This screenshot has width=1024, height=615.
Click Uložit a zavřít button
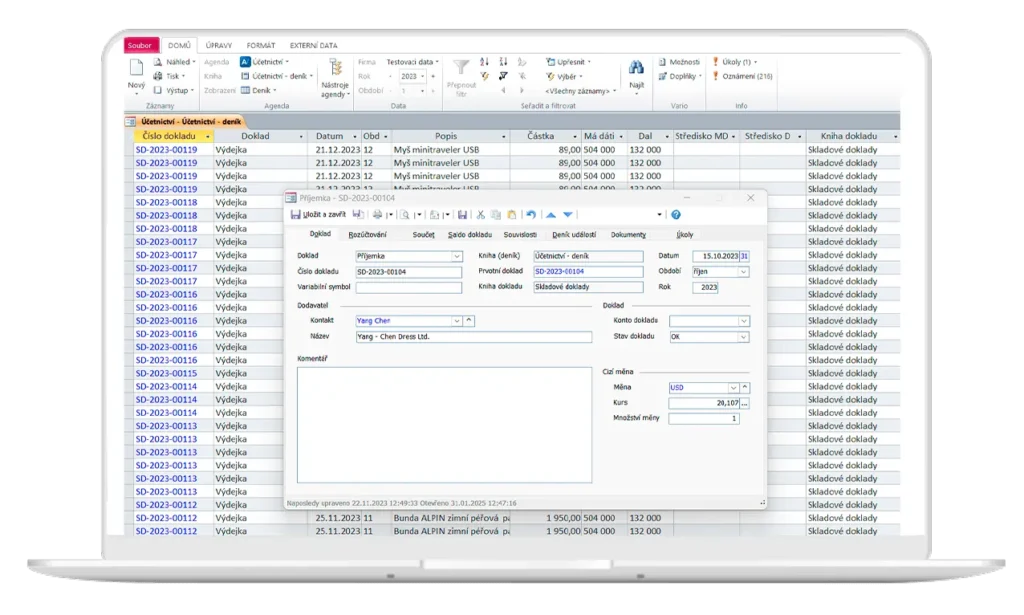(x=319, y=214)
